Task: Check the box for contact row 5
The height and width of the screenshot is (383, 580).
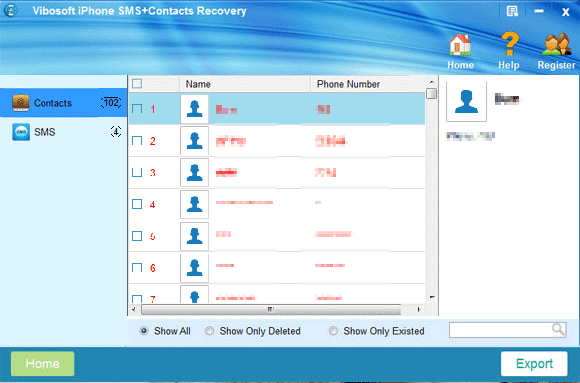Action: pyautogui.click(x=137, y=236)
